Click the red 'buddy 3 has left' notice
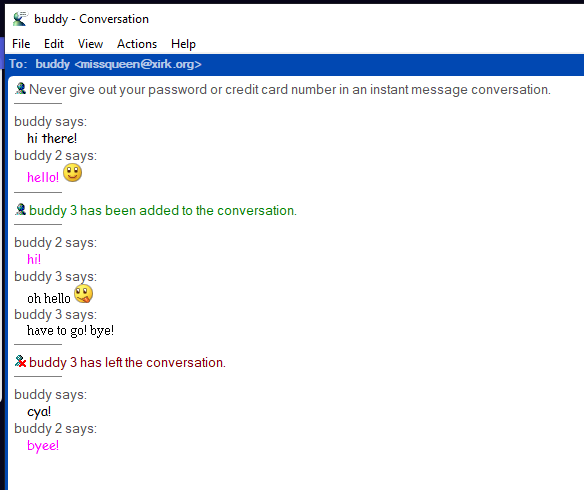This screenshot has width=584, height=490. coord(127,362)
